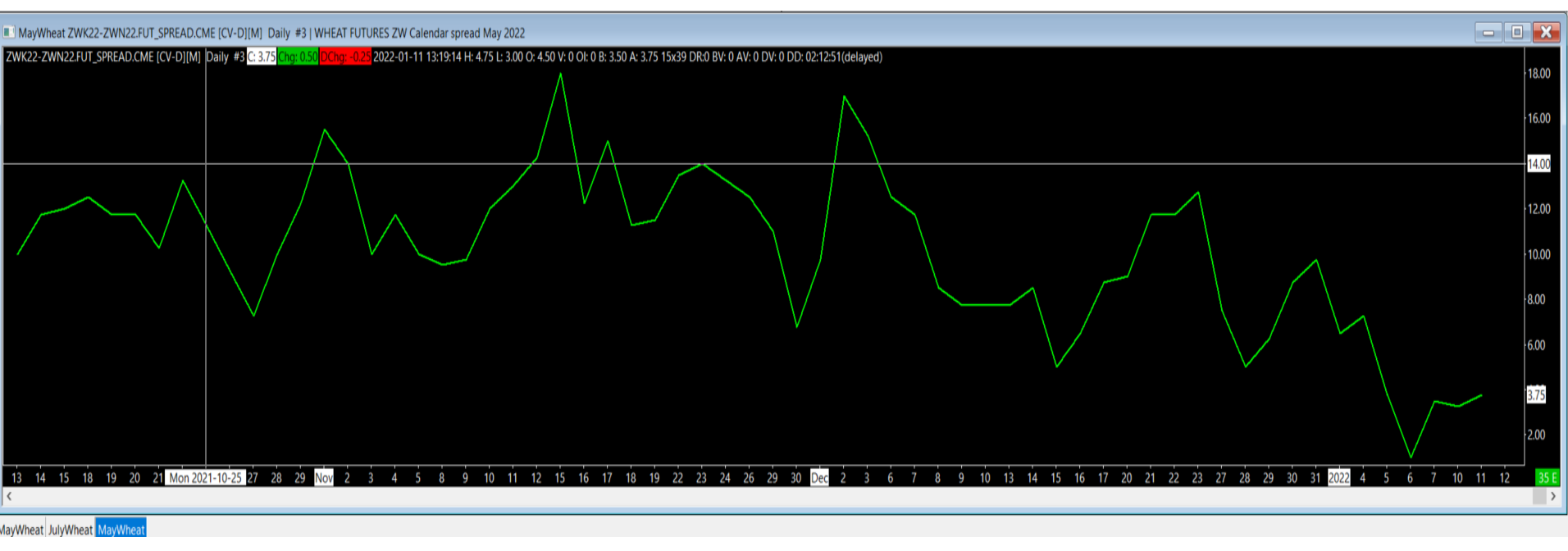This screenshot has width=1568, height=551.
Task: Click the '10.00' price axis label
Action: (x=1538, y=255)
